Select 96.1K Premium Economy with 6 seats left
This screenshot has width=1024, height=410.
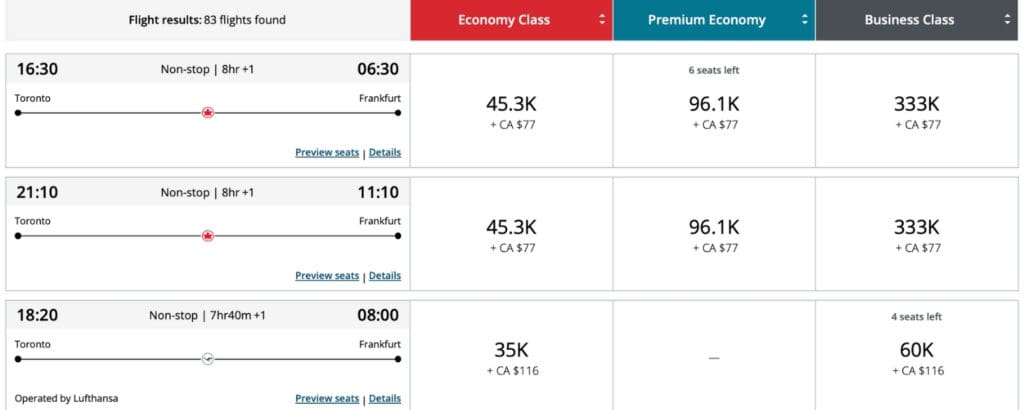(713, 110)
